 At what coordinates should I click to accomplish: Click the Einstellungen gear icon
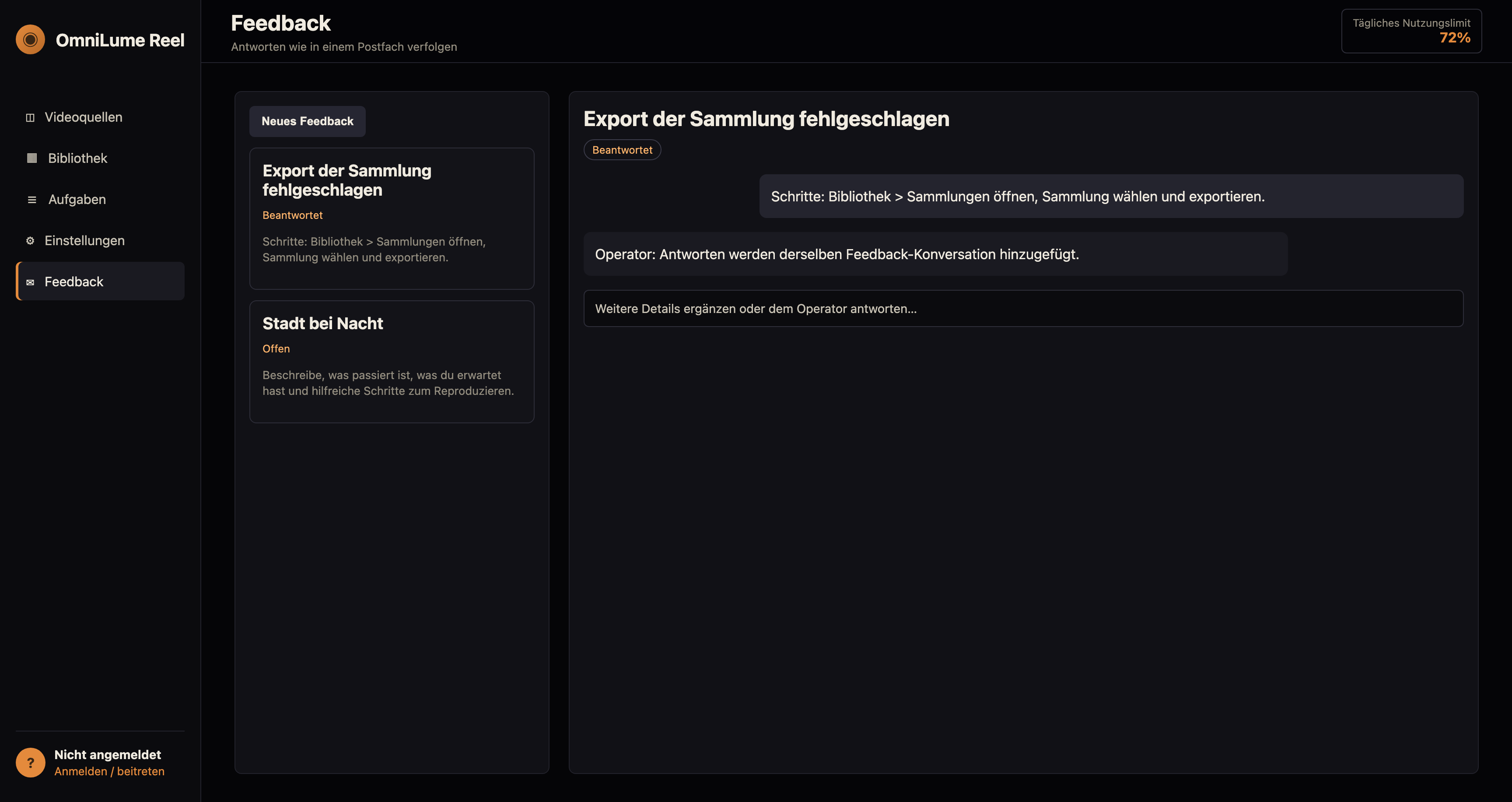(31, 241)
